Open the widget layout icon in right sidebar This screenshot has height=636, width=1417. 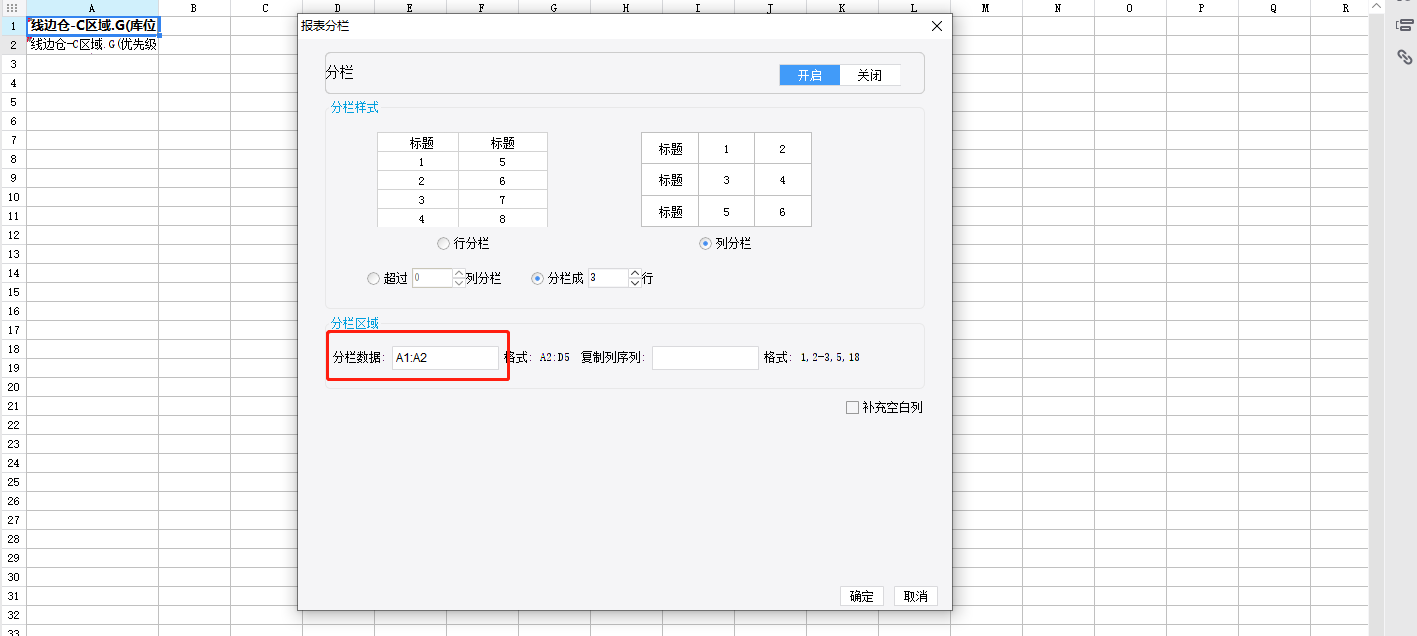pyautogui.click(x=1405, y=25)
